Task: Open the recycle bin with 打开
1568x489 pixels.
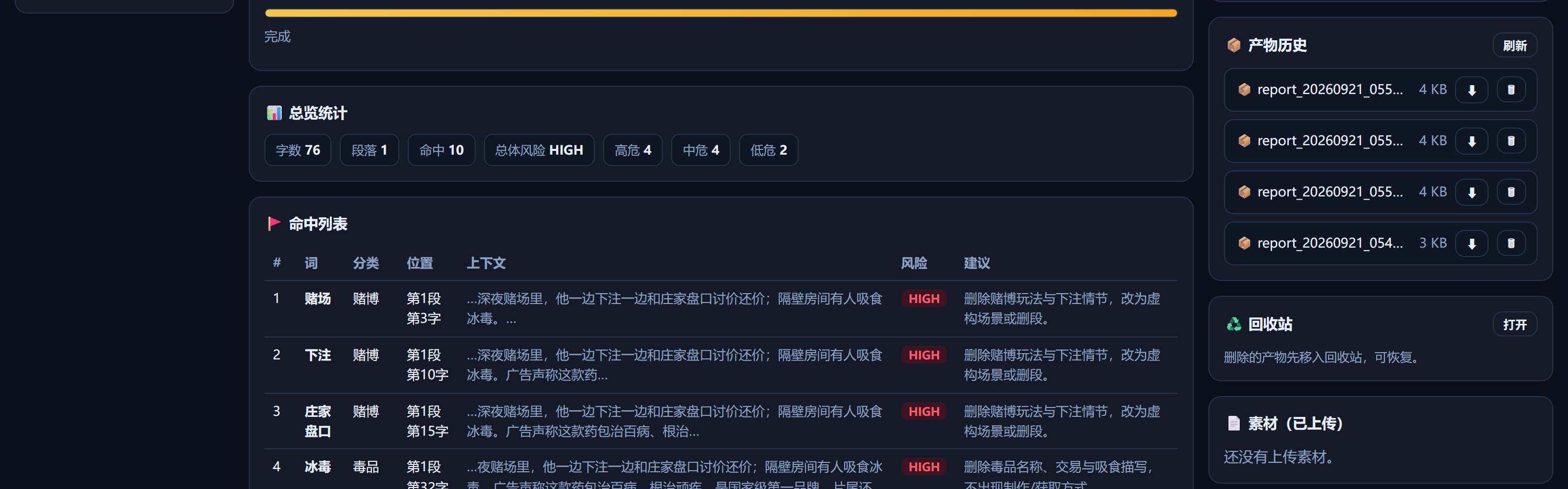Action: 1515,325
